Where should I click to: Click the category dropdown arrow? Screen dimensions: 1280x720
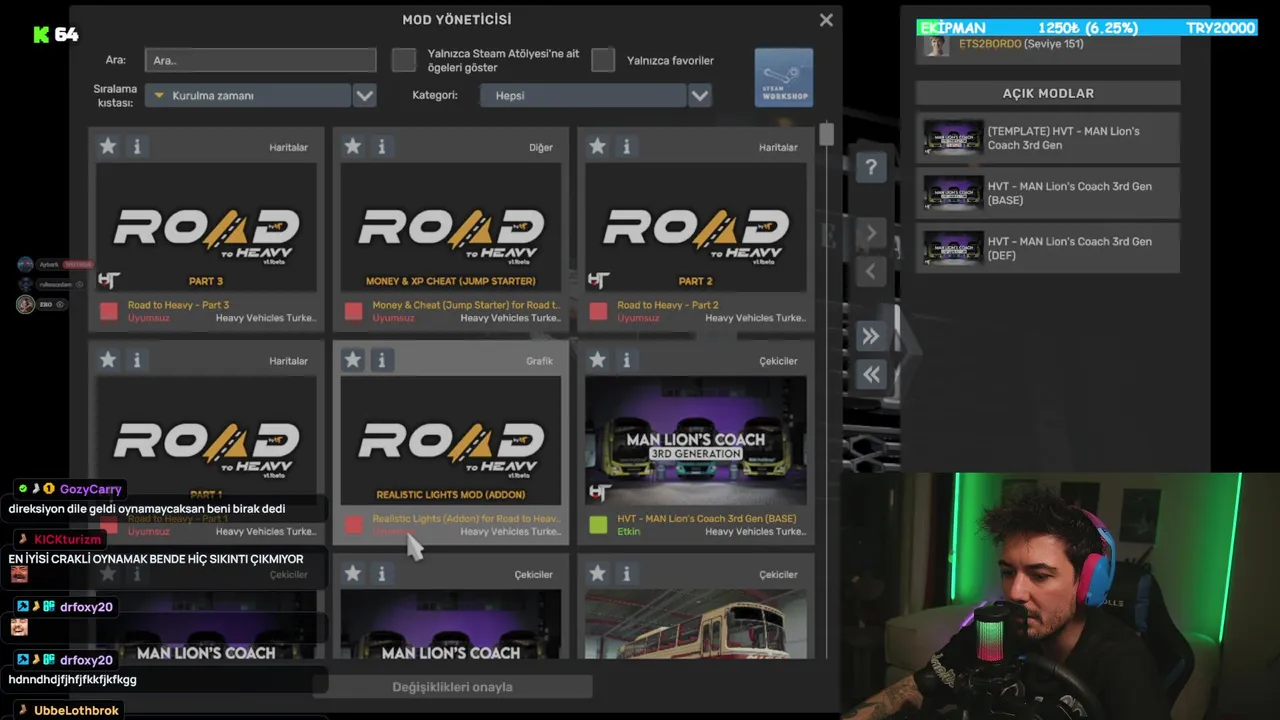coord(700,95)
